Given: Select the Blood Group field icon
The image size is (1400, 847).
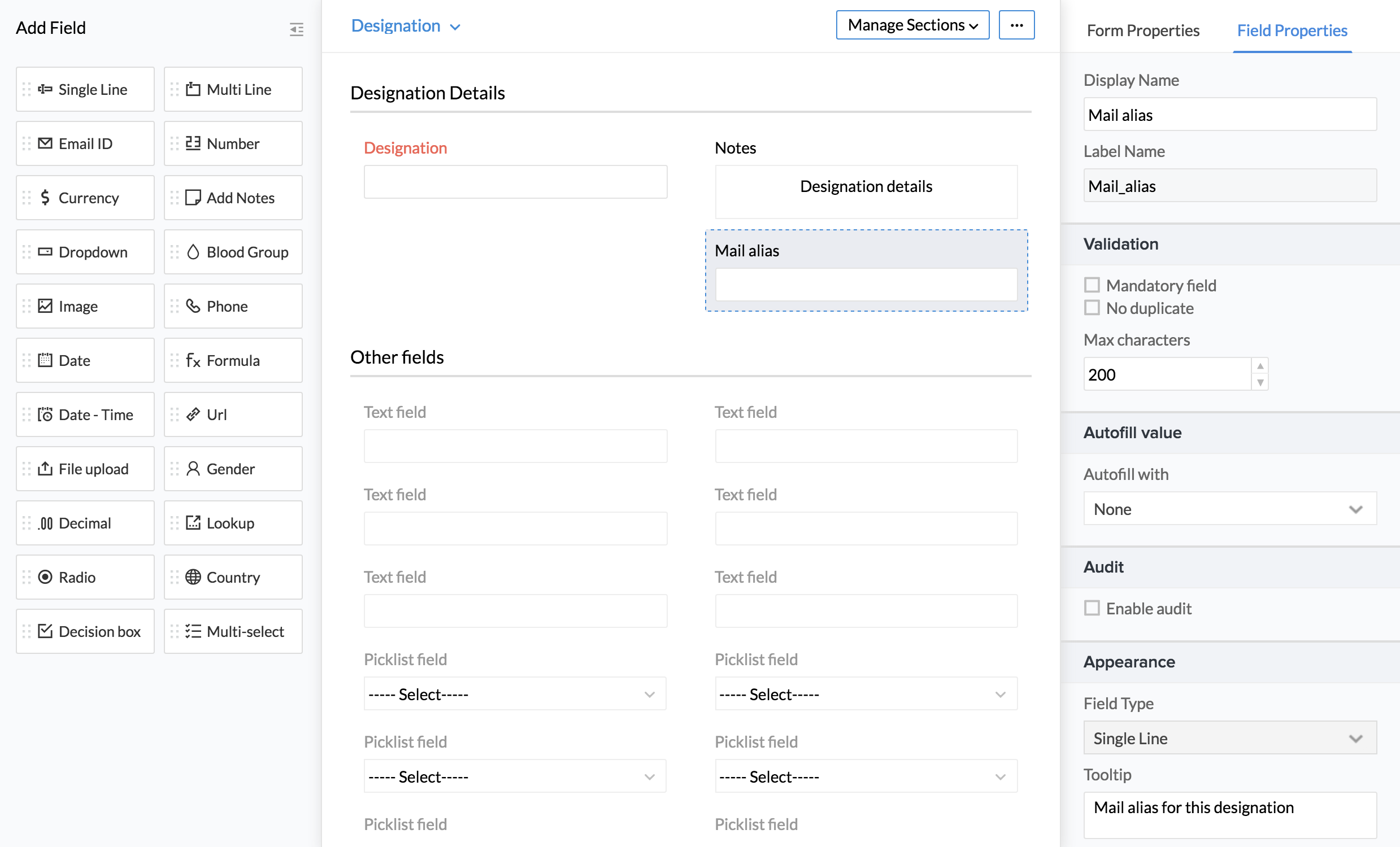Looking at the screenshot, I should point(193,252).
